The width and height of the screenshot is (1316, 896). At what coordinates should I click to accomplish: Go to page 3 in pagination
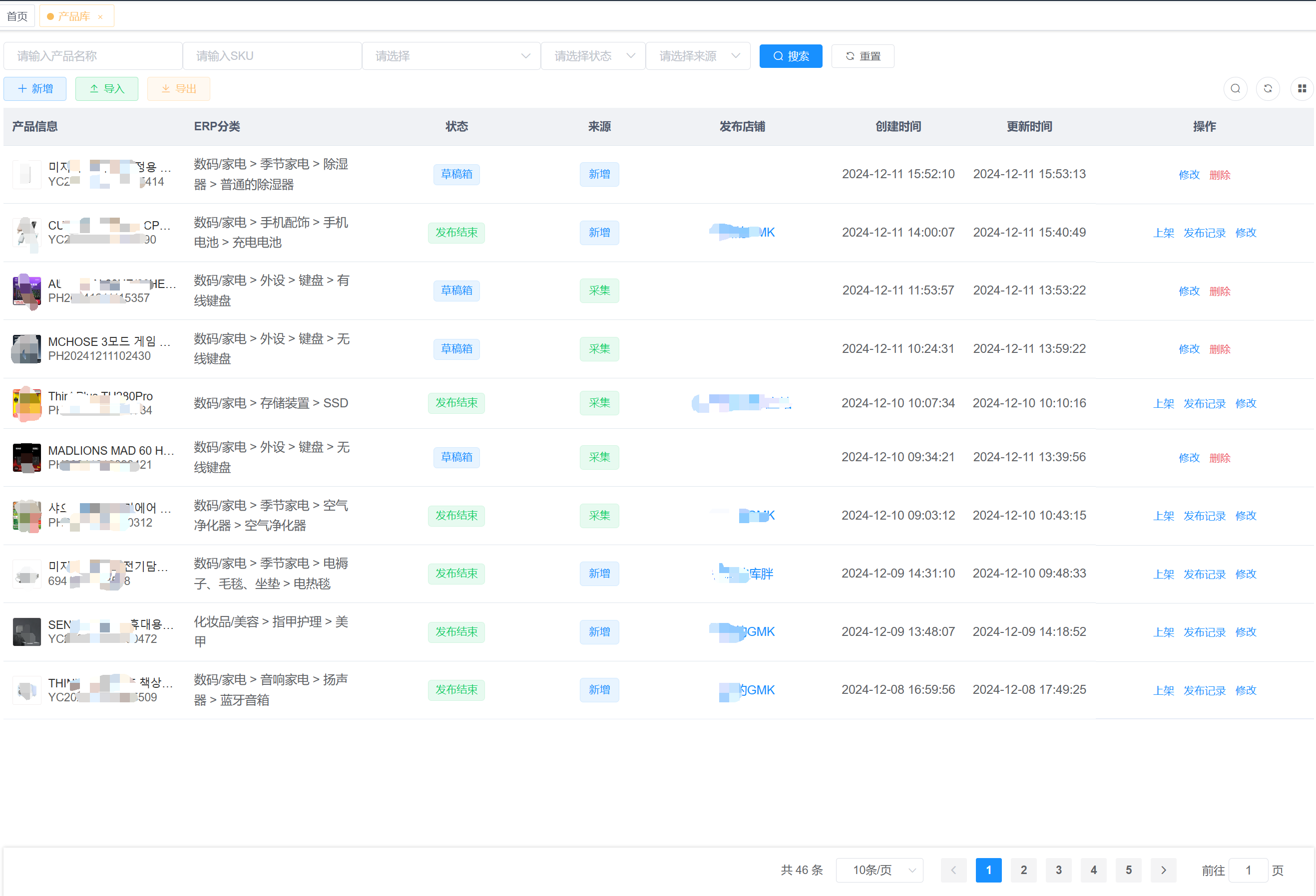pyautogui.click(x=1058, y=870)
